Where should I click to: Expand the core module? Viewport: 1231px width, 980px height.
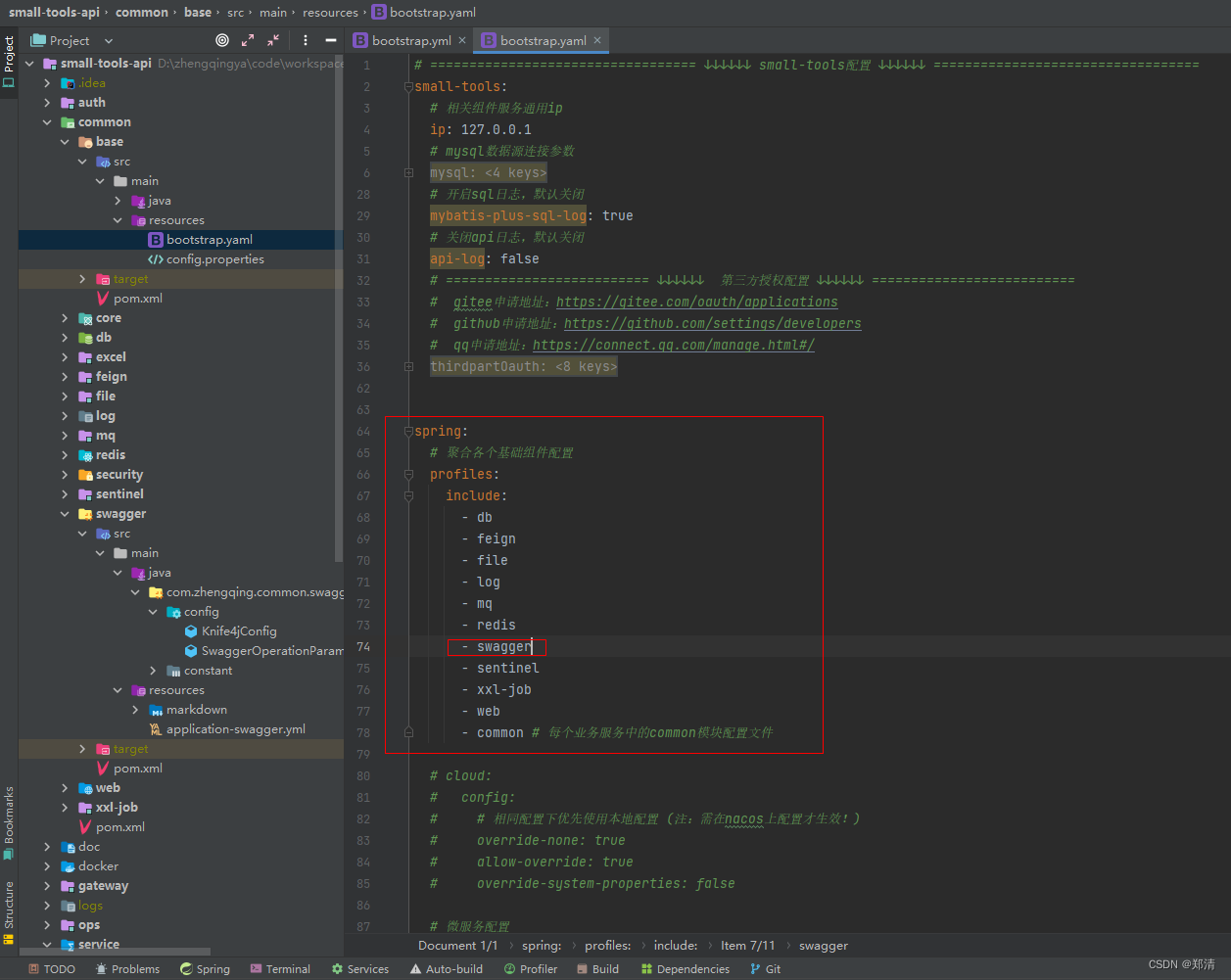65,318
